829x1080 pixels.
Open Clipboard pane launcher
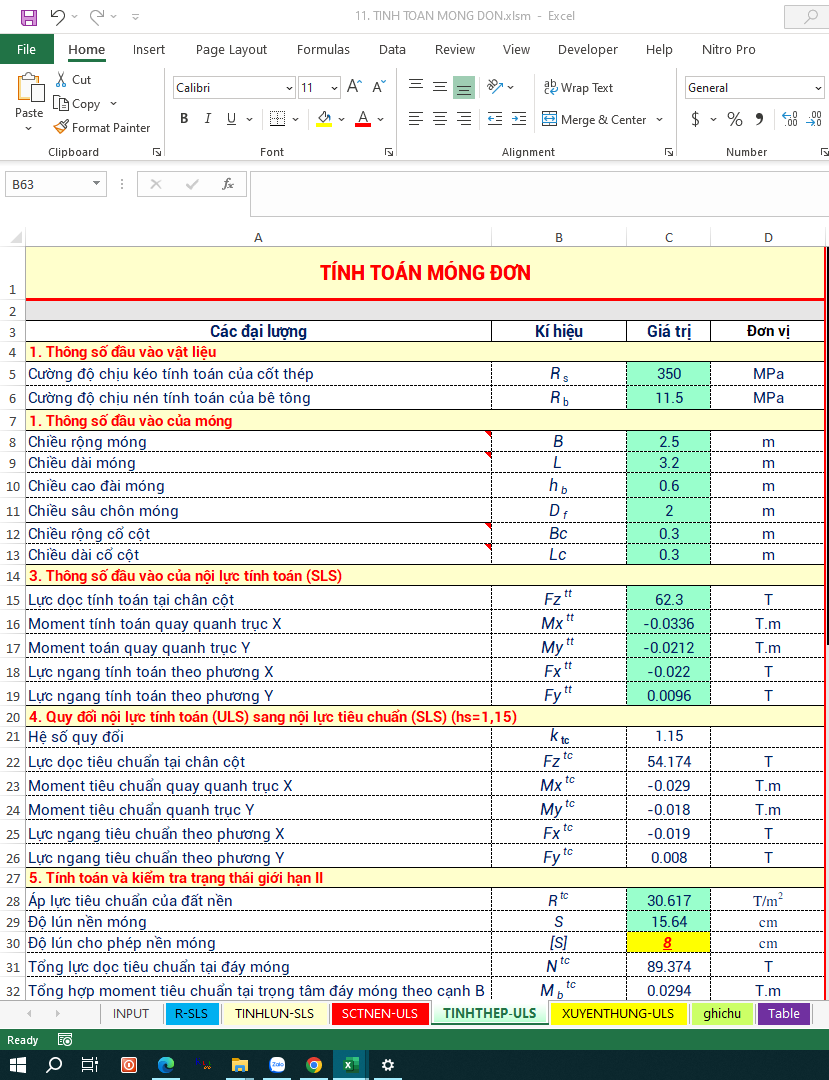[157, 152]
